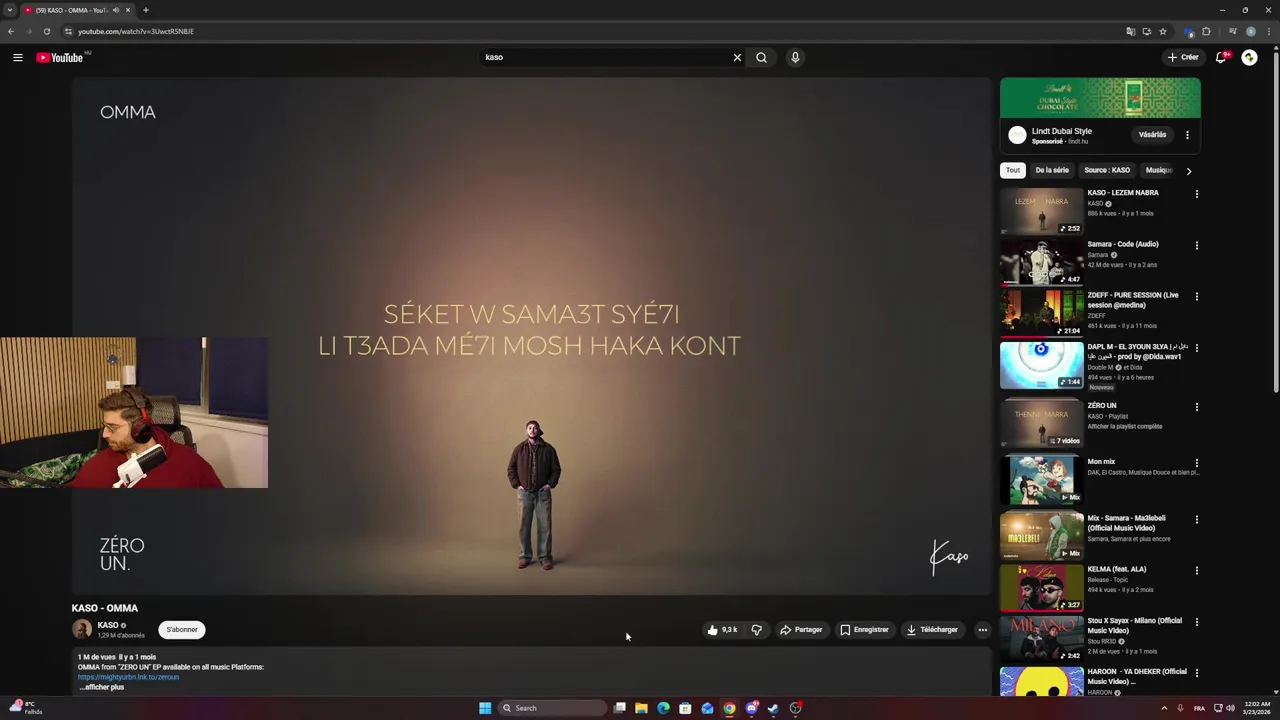Screen dimensions: 1280x720
Task: Open the Lindt ad Vásárlás button
Action: 1152,135
